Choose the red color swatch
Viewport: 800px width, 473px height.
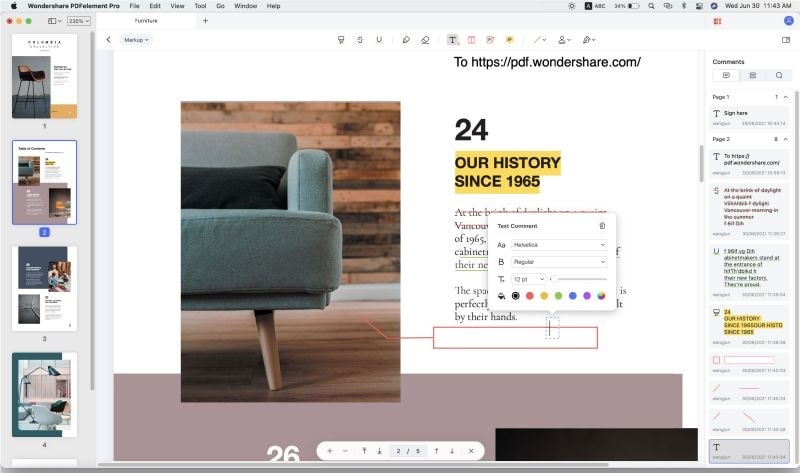[x=530, y=295]
